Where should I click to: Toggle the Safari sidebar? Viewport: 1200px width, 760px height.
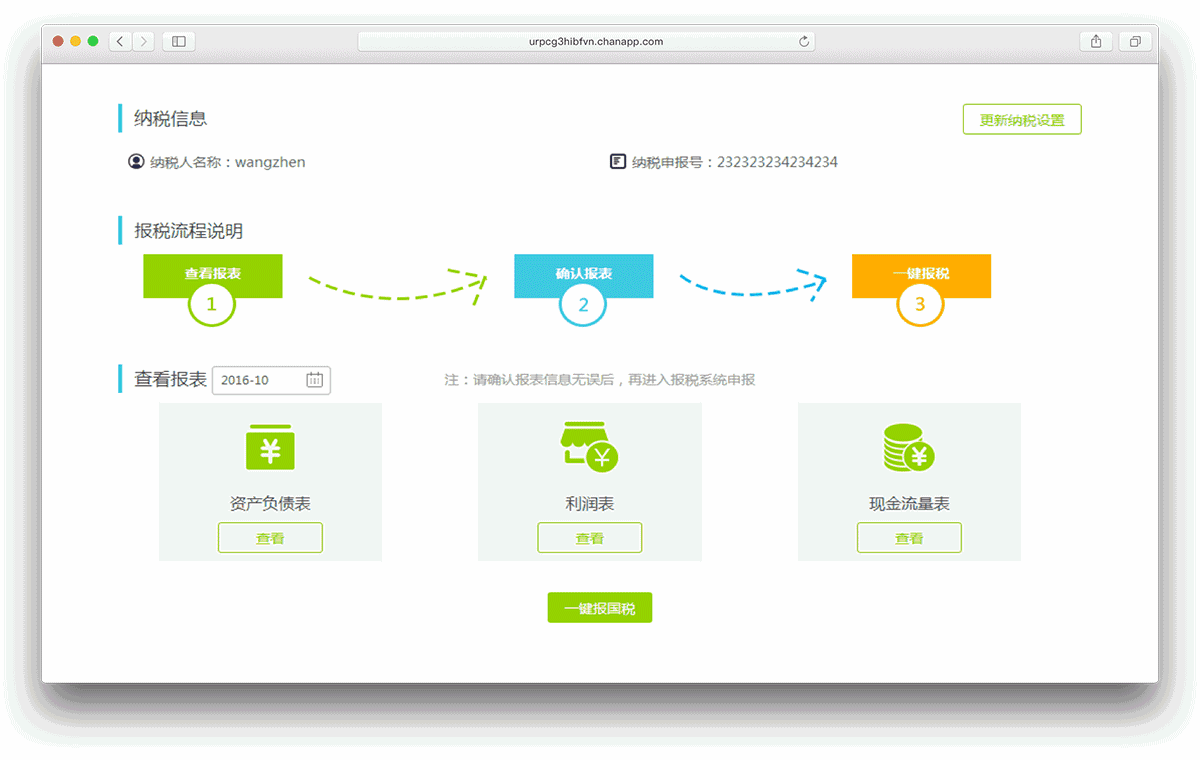tap(179, 41)
